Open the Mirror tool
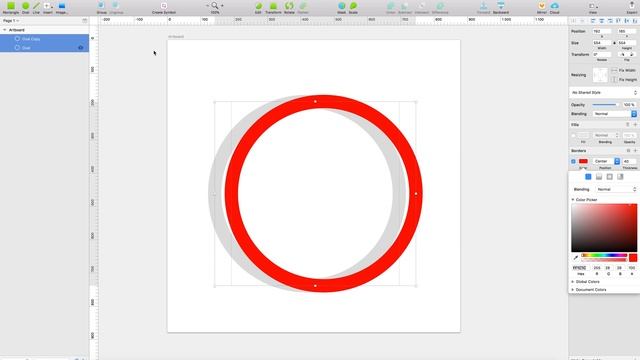640x360 pixels. point(542,6)
